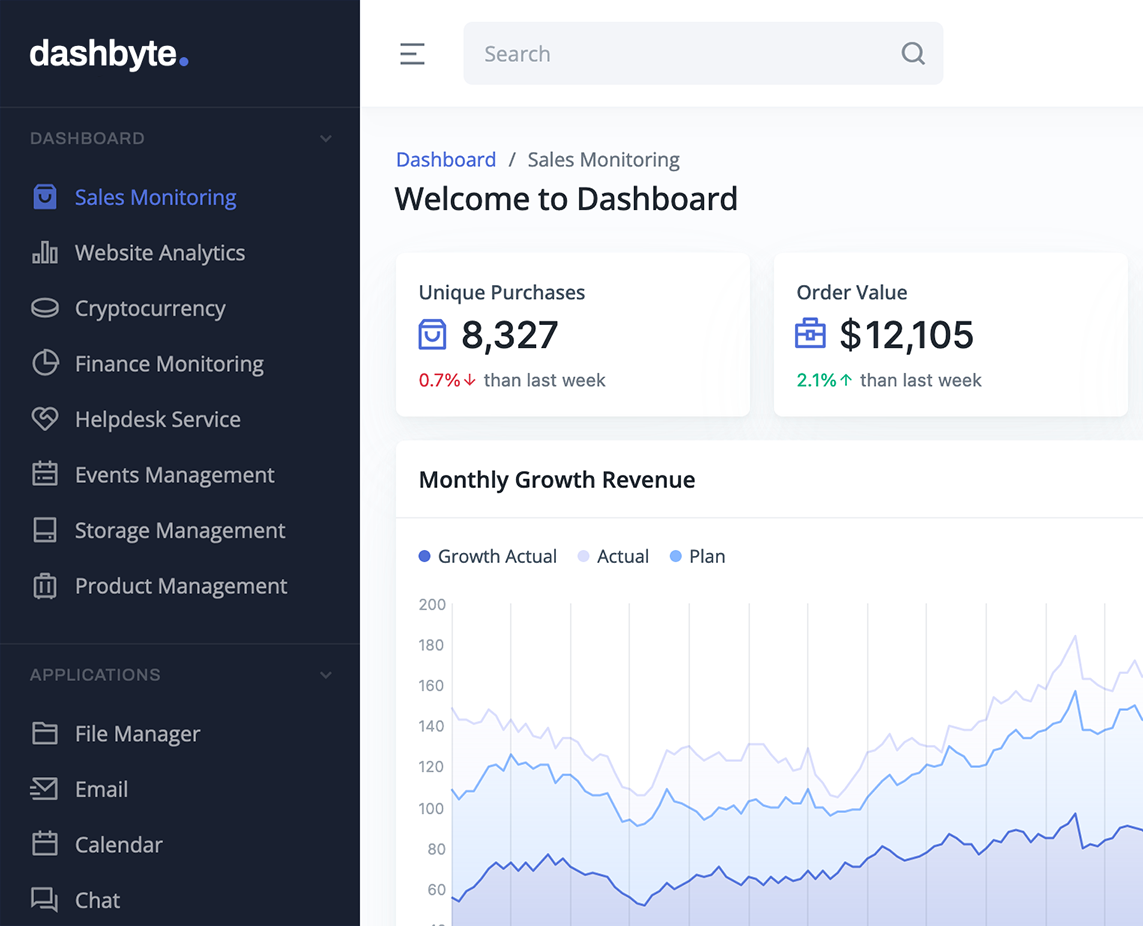The width and height of the screenshot is (1143, 926).
Task: Click the File Manager folder icon
Action: point(45,733)
